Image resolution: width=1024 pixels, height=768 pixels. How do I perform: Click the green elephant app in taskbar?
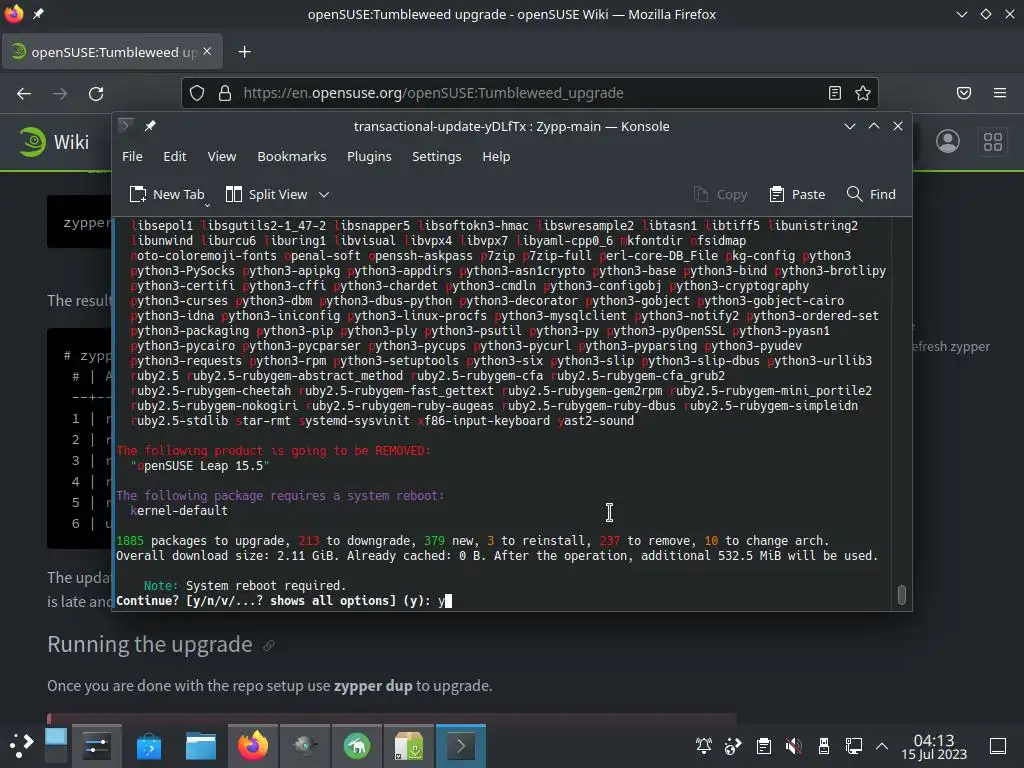(x=357, y=745)
